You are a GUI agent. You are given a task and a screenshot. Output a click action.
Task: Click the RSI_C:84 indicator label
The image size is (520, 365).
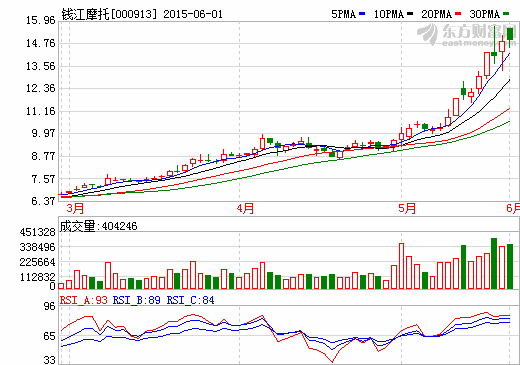[190, 300]
